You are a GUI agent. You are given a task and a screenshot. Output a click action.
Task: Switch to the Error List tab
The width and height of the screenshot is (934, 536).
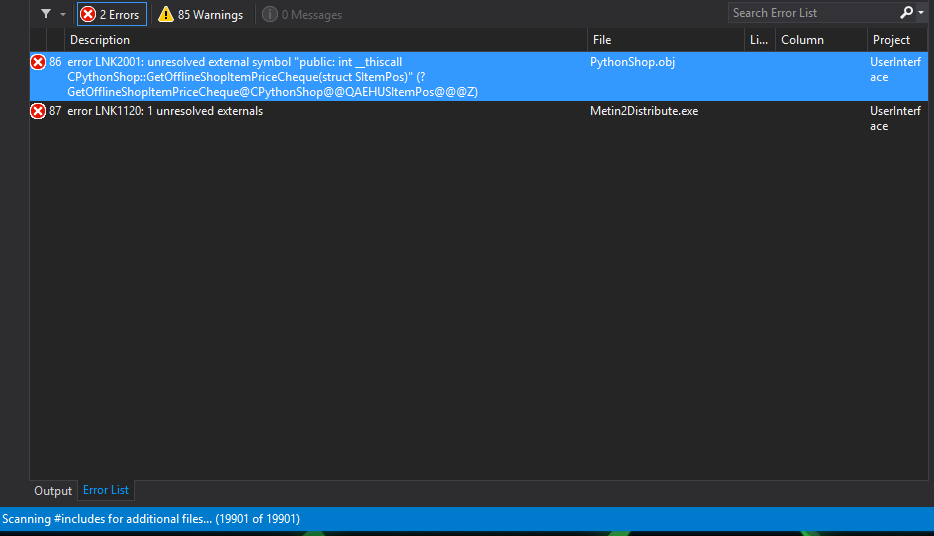(x=106, y=490)
